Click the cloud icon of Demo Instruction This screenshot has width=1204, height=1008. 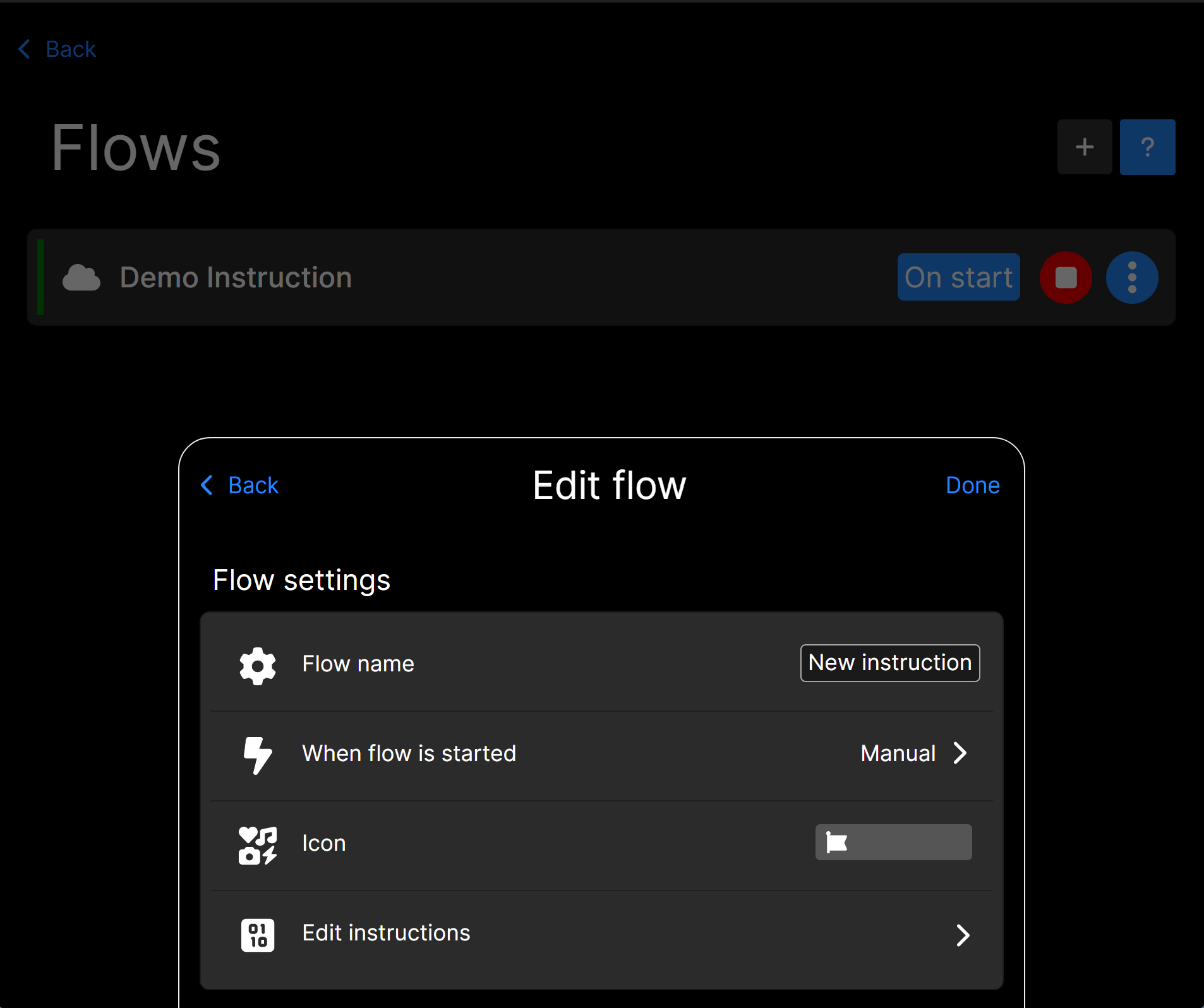pyautogui.click(x=81, y=278)
